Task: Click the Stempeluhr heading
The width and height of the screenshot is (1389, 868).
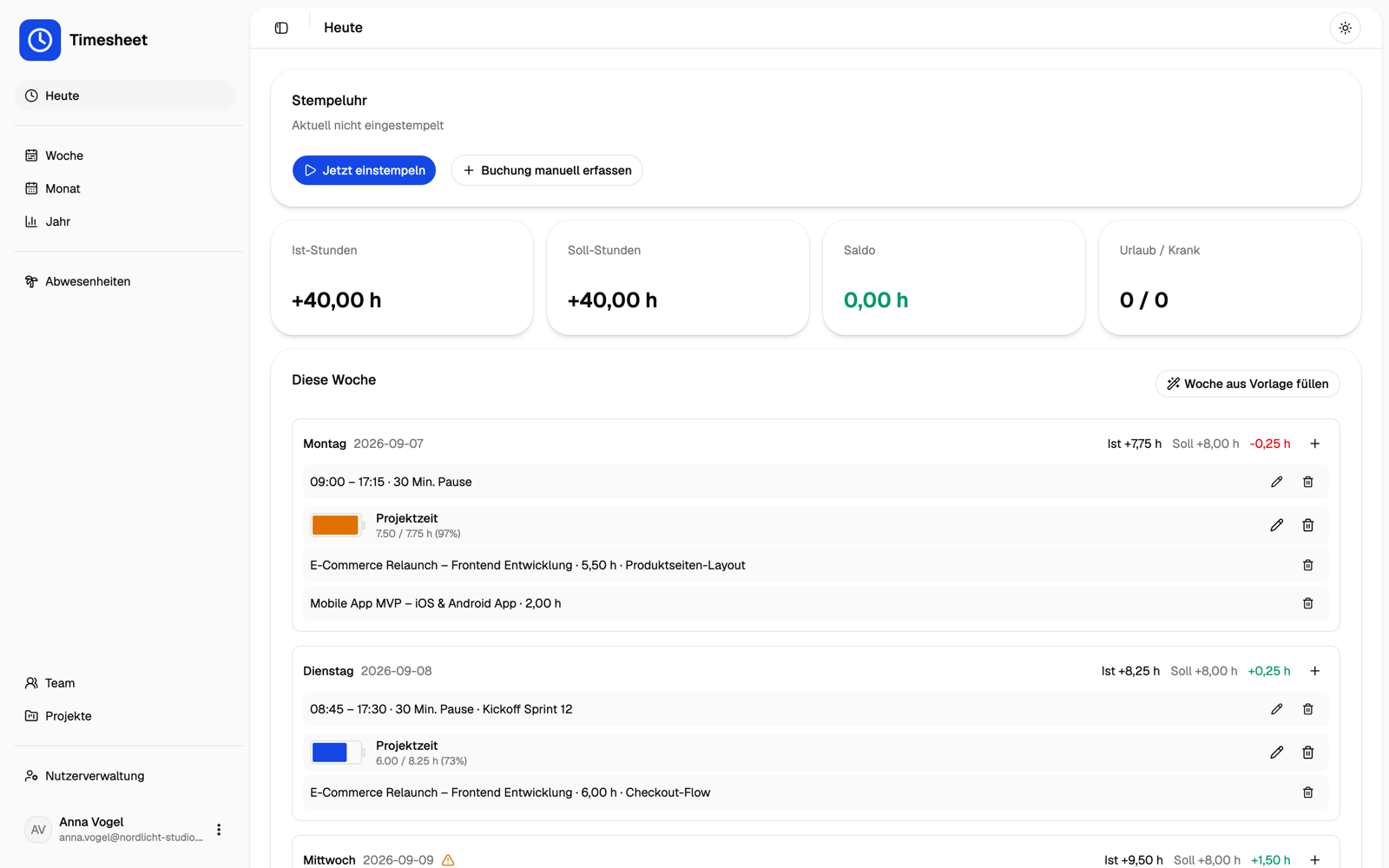Action: pyautogui.click(x=329, y=101)
